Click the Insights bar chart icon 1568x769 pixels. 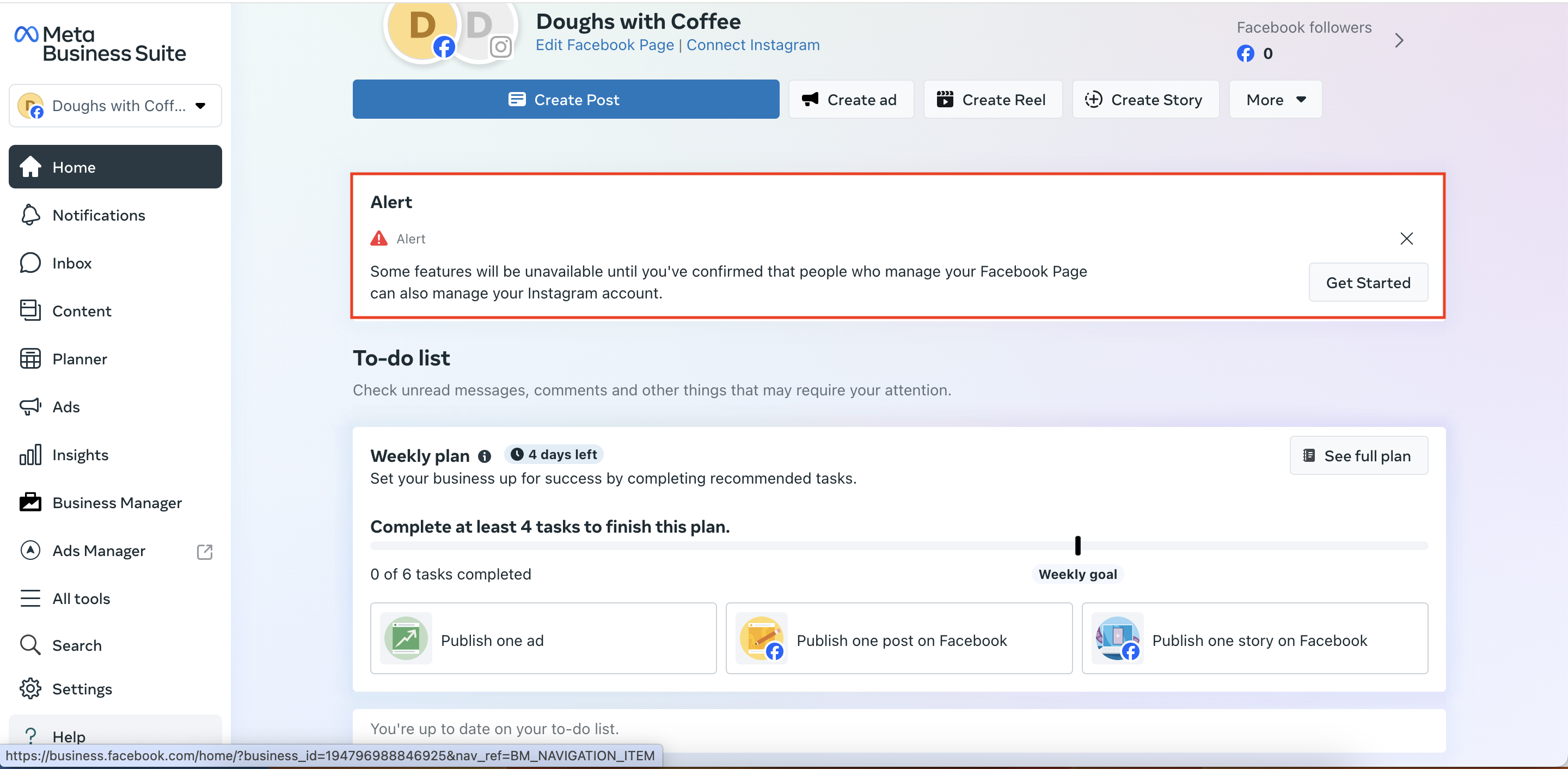click(30, 455)
